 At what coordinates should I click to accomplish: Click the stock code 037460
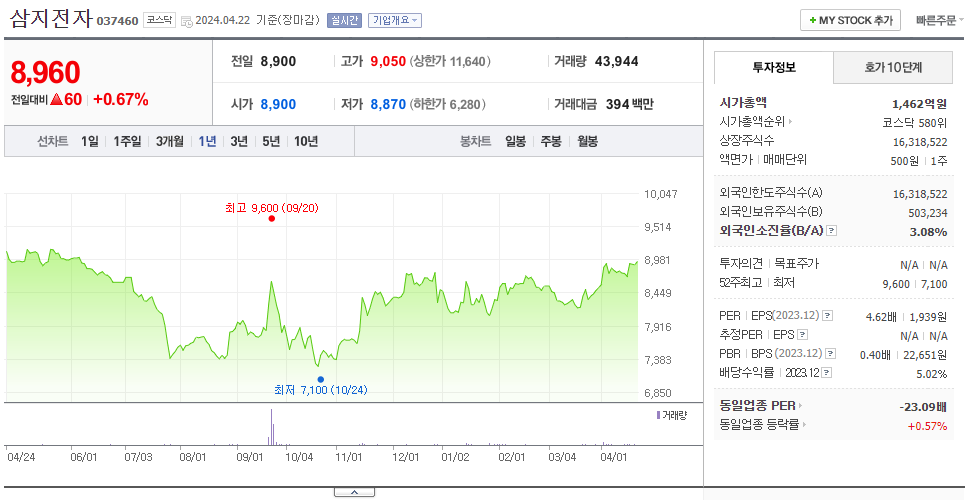pos(118,22)
